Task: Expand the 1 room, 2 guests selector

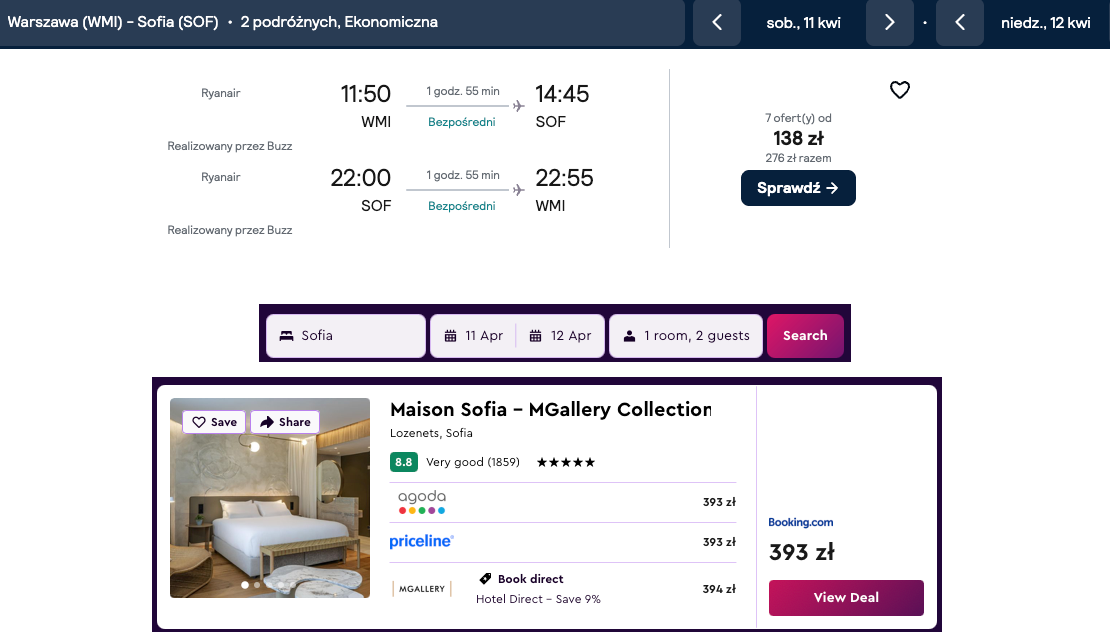Action: pos(686,336)
